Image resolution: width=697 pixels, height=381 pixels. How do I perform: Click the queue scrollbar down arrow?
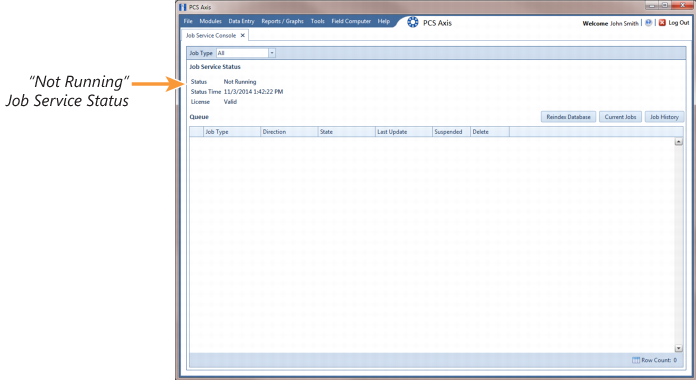click(678, 349)
